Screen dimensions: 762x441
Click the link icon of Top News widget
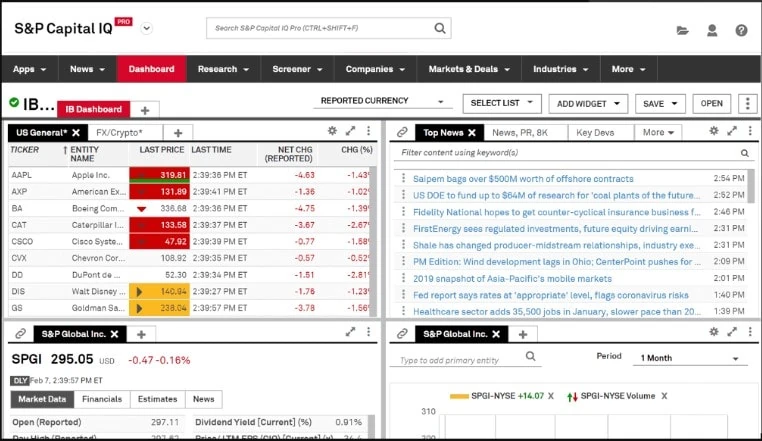click(x=402, y=132)
